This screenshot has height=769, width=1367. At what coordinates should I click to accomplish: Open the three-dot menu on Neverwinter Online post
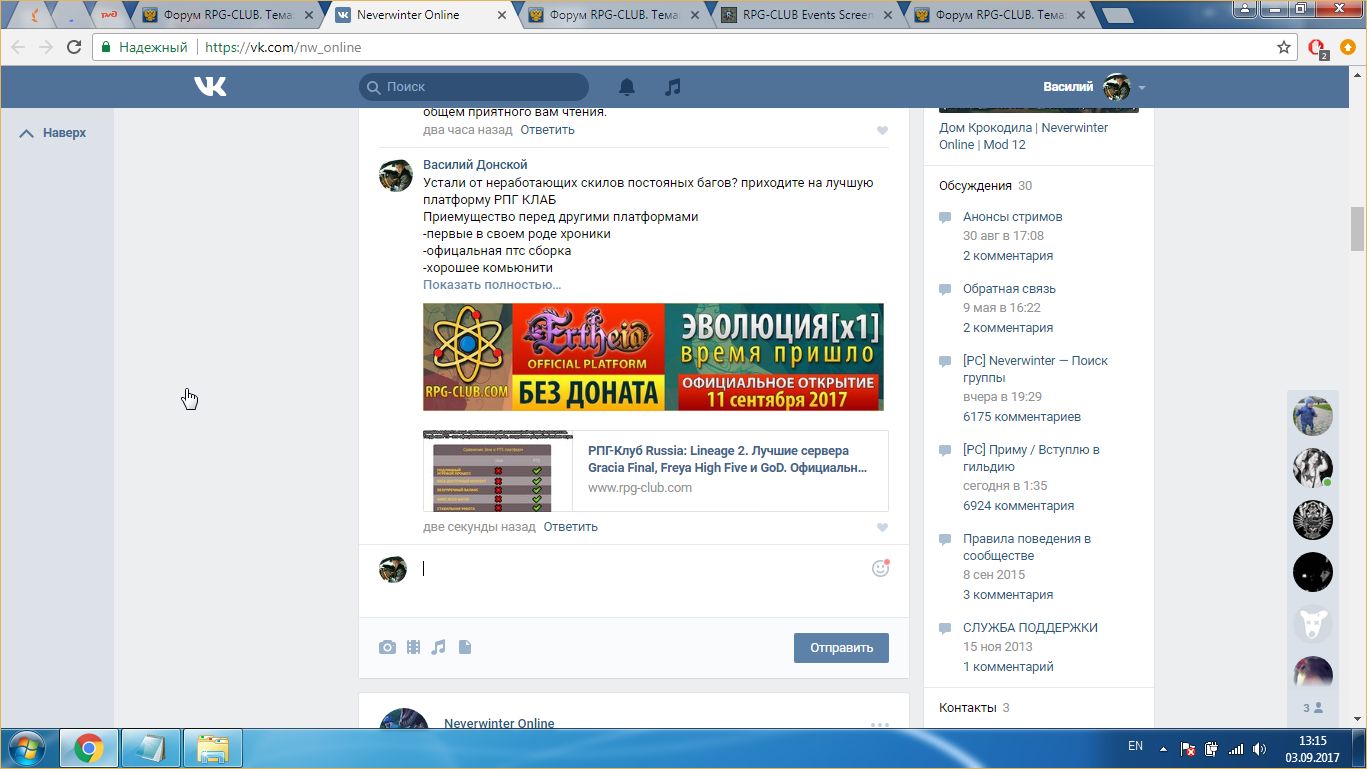point(880,725)
